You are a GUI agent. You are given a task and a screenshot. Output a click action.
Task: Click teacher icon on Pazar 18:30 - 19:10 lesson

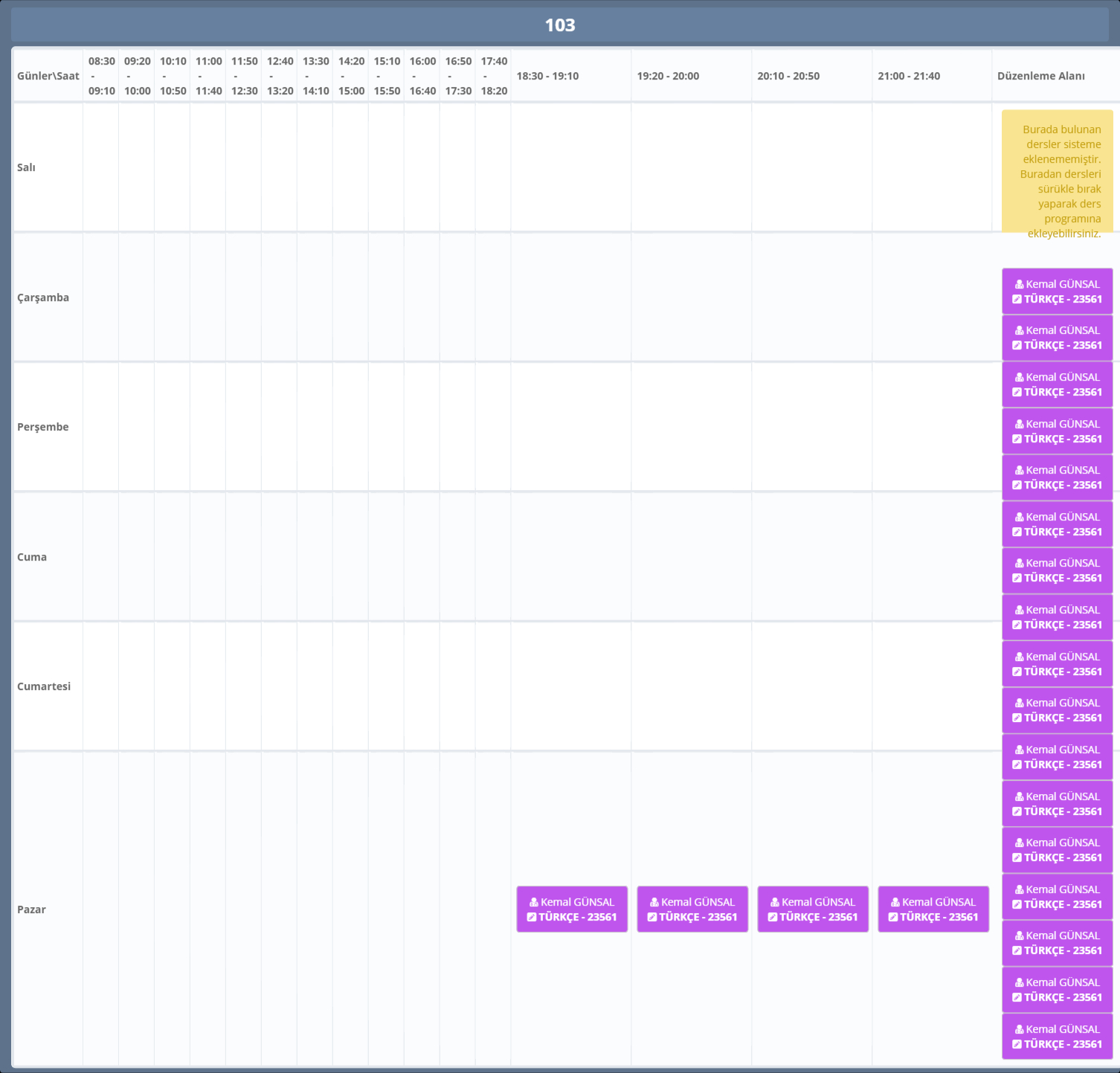533,902
